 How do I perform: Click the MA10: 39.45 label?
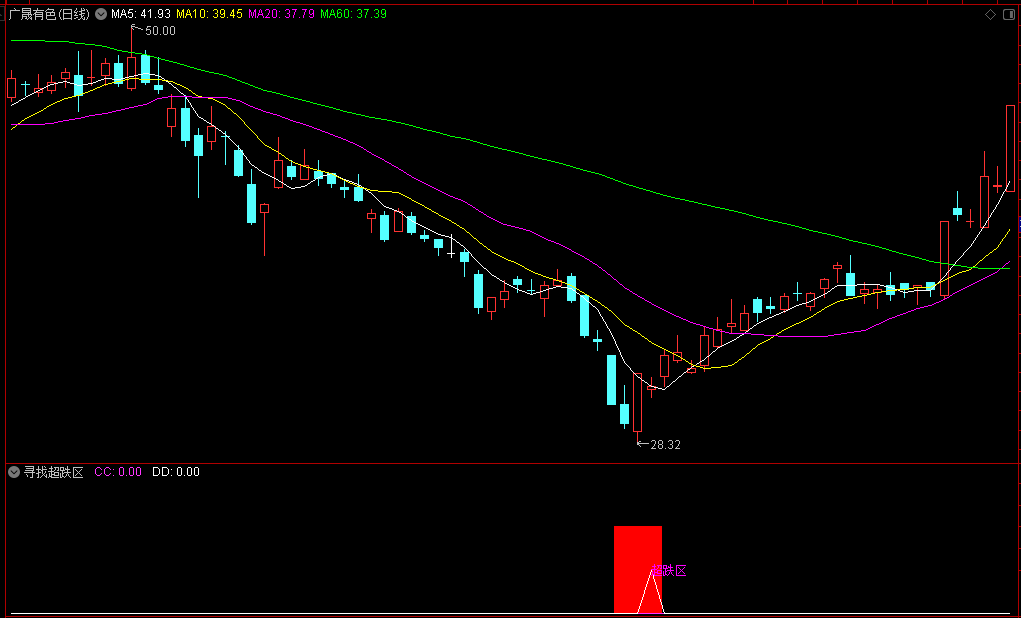[x=210, y=14]
